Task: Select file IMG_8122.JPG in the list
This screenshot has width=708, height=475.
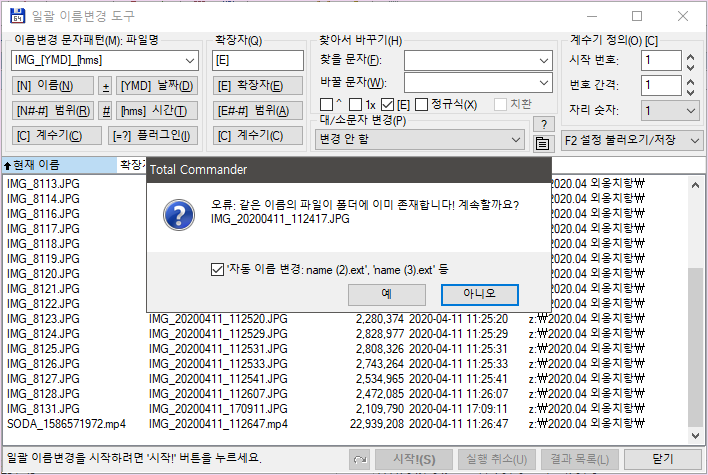Action: point(43,304)
